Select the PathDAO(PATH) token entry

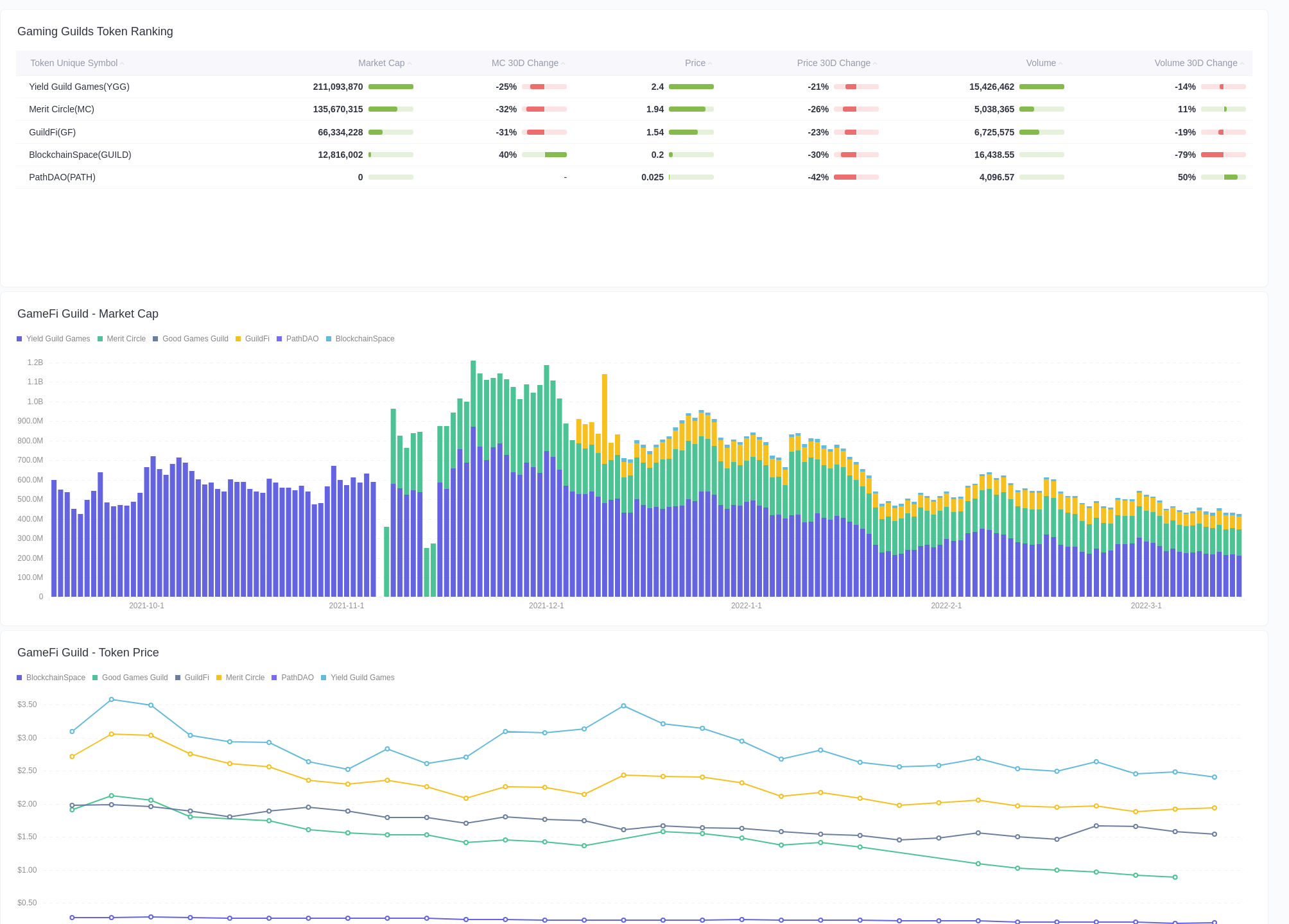62,177
